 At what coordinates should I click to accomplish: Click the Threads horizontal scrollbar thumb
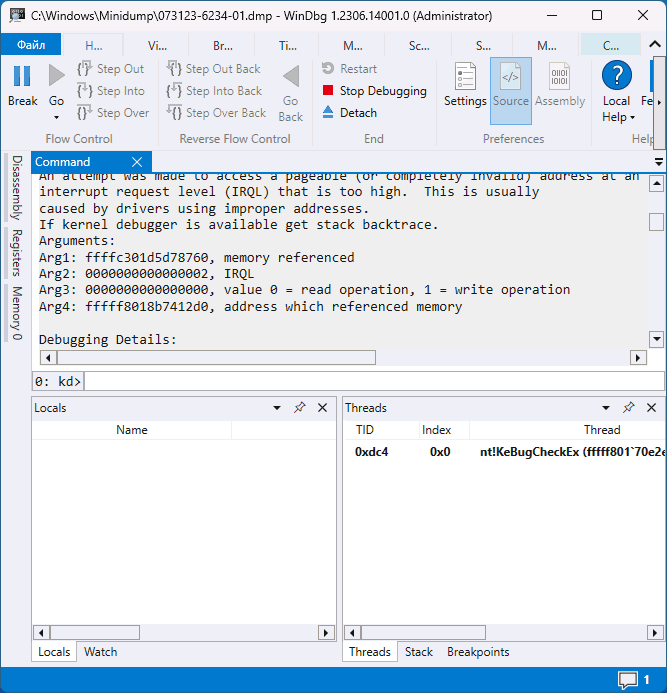(x=423, y=633)
